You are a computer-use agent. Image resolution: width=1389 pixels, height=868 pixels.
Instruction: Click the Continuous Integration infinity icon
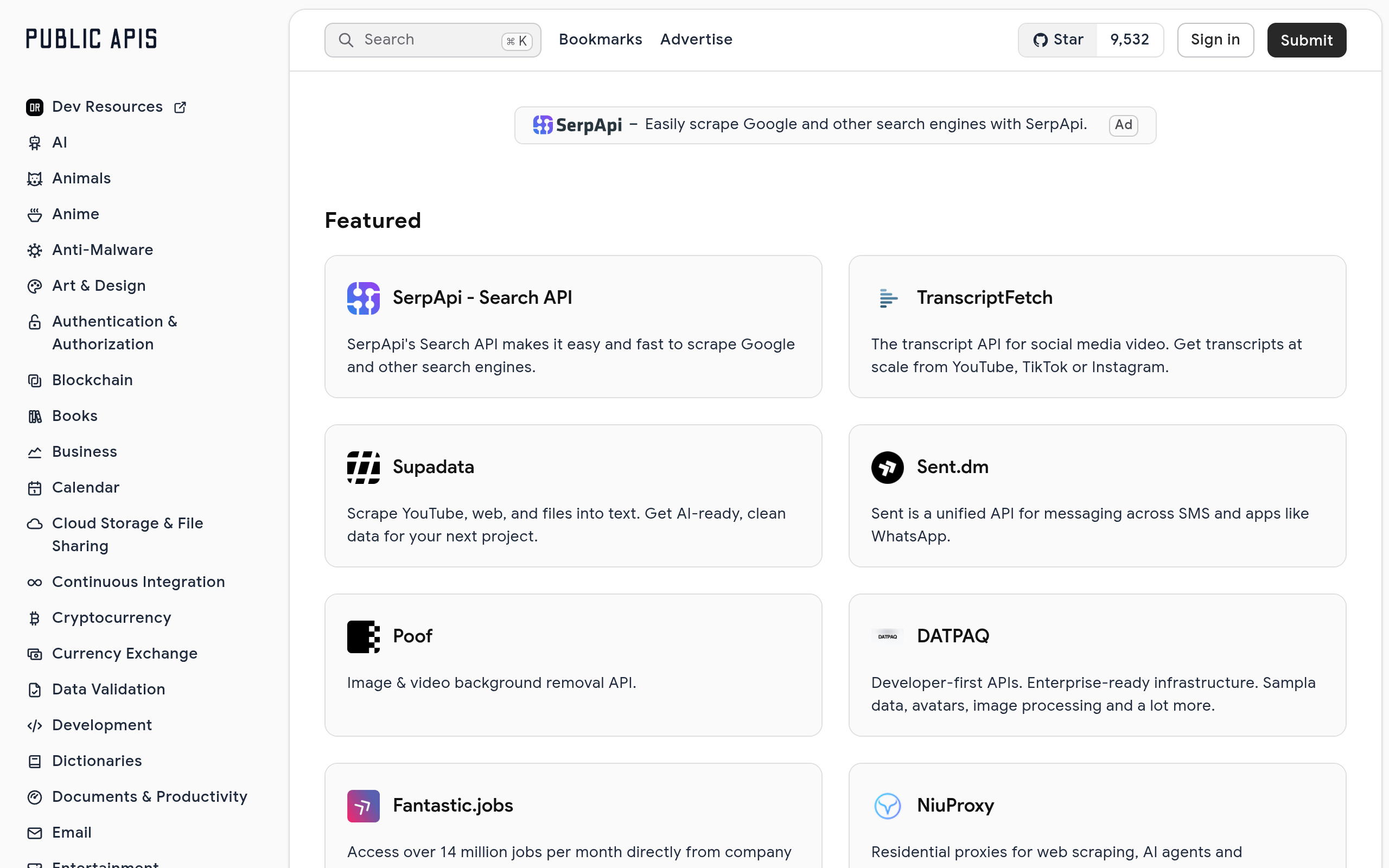34,583
